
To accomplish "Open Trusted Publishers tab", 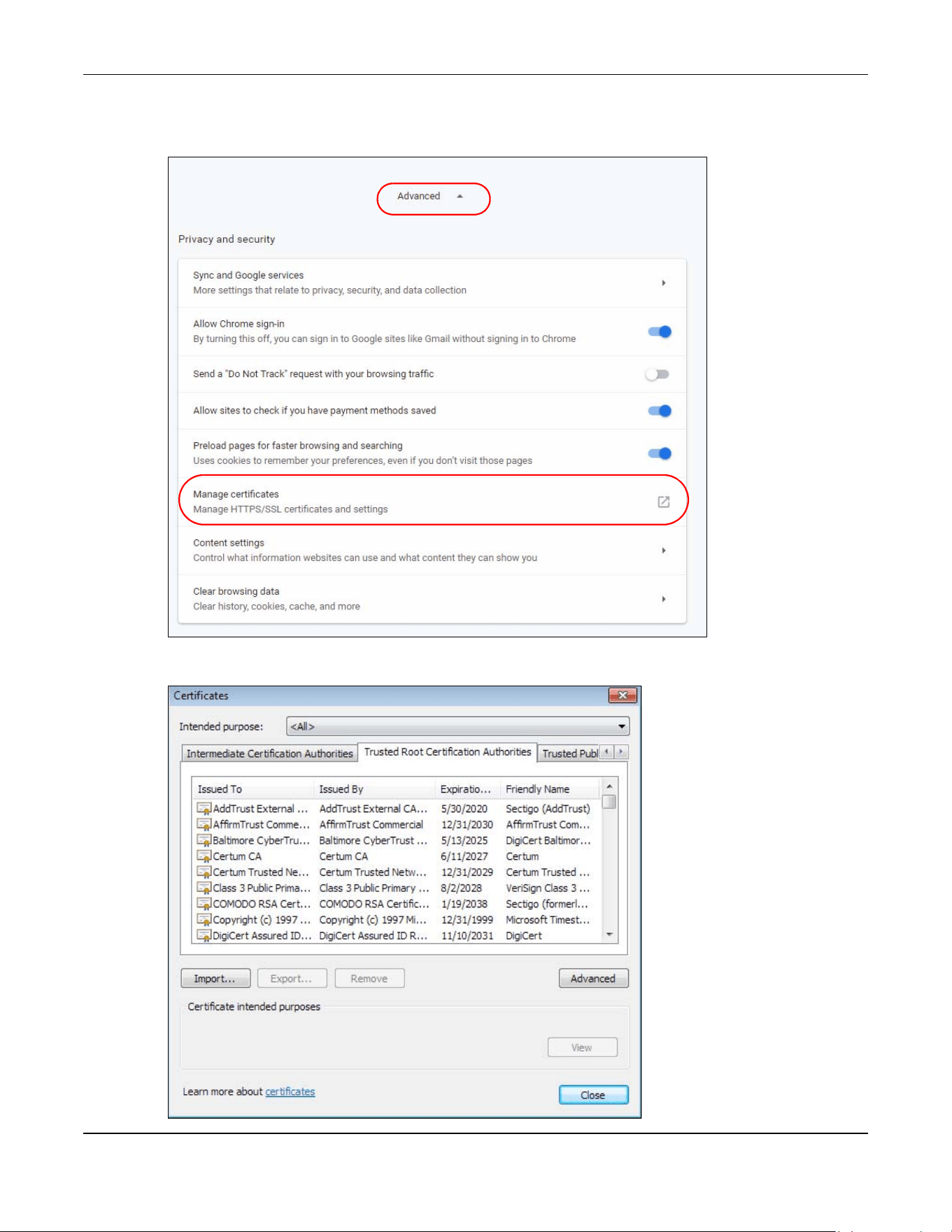I will [569, 753].
